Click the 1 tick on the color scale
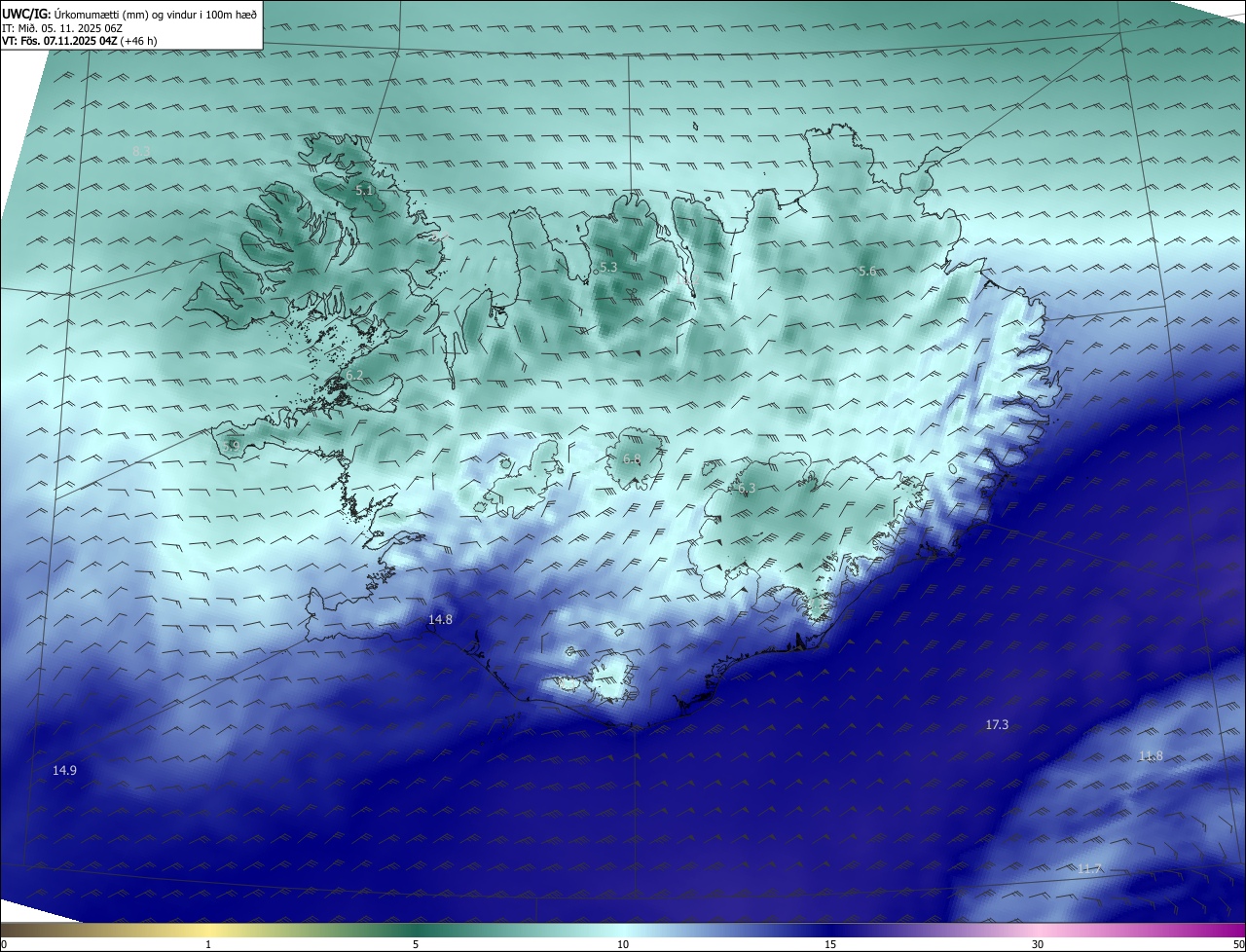 click(x=208, y=944)
